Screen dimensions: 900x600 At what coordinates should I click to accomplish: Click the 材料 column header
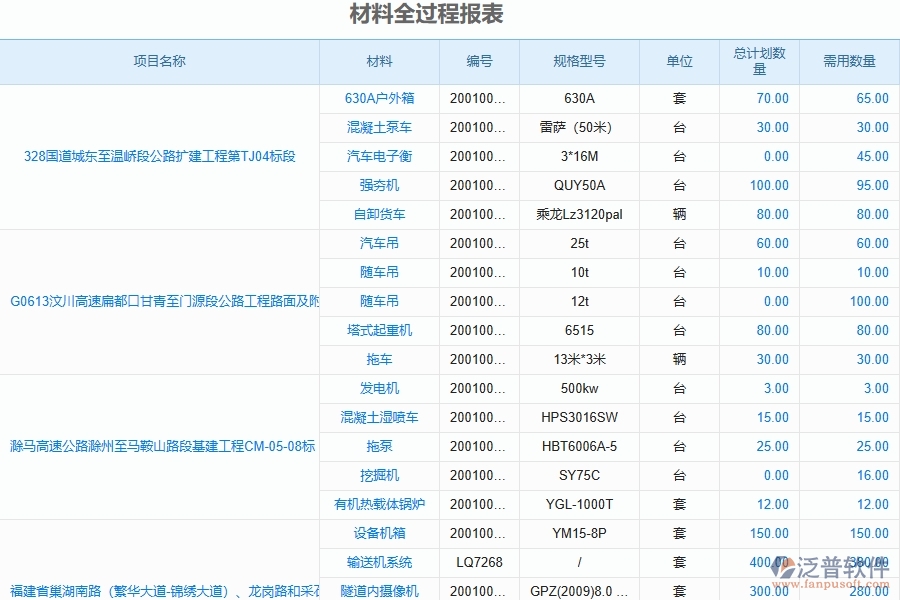click(x=378, y=61)
